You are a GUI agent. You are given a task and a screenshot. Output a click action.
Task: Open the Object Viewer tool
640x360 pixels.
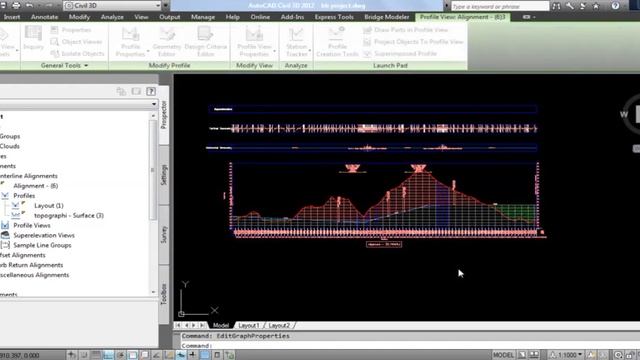76,42
